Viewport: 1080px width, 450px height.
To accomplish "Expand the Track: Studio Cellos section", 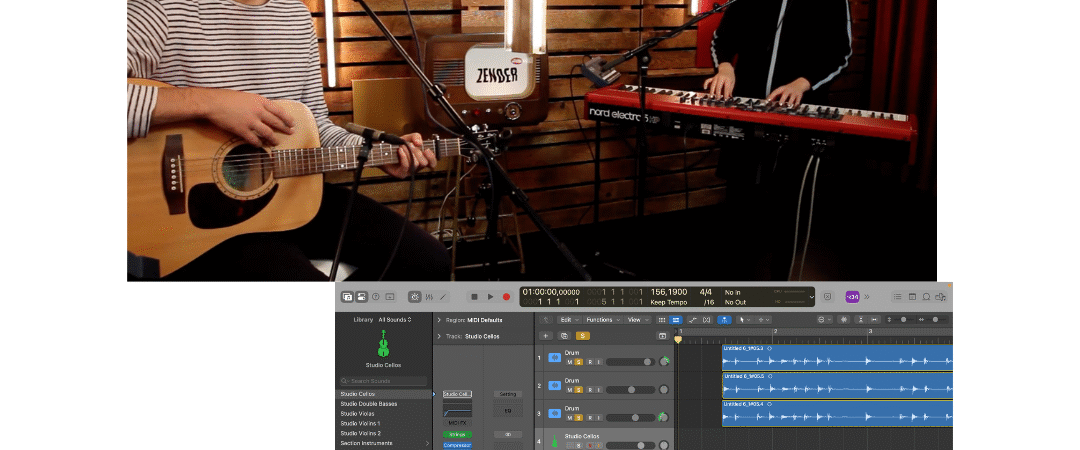I will click(x=439, y=336).
